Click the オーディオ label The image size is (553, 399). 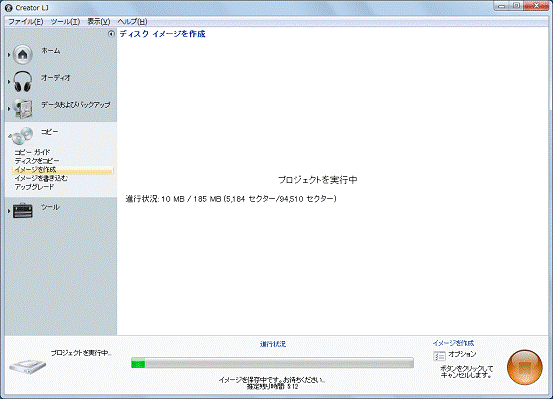56,78
